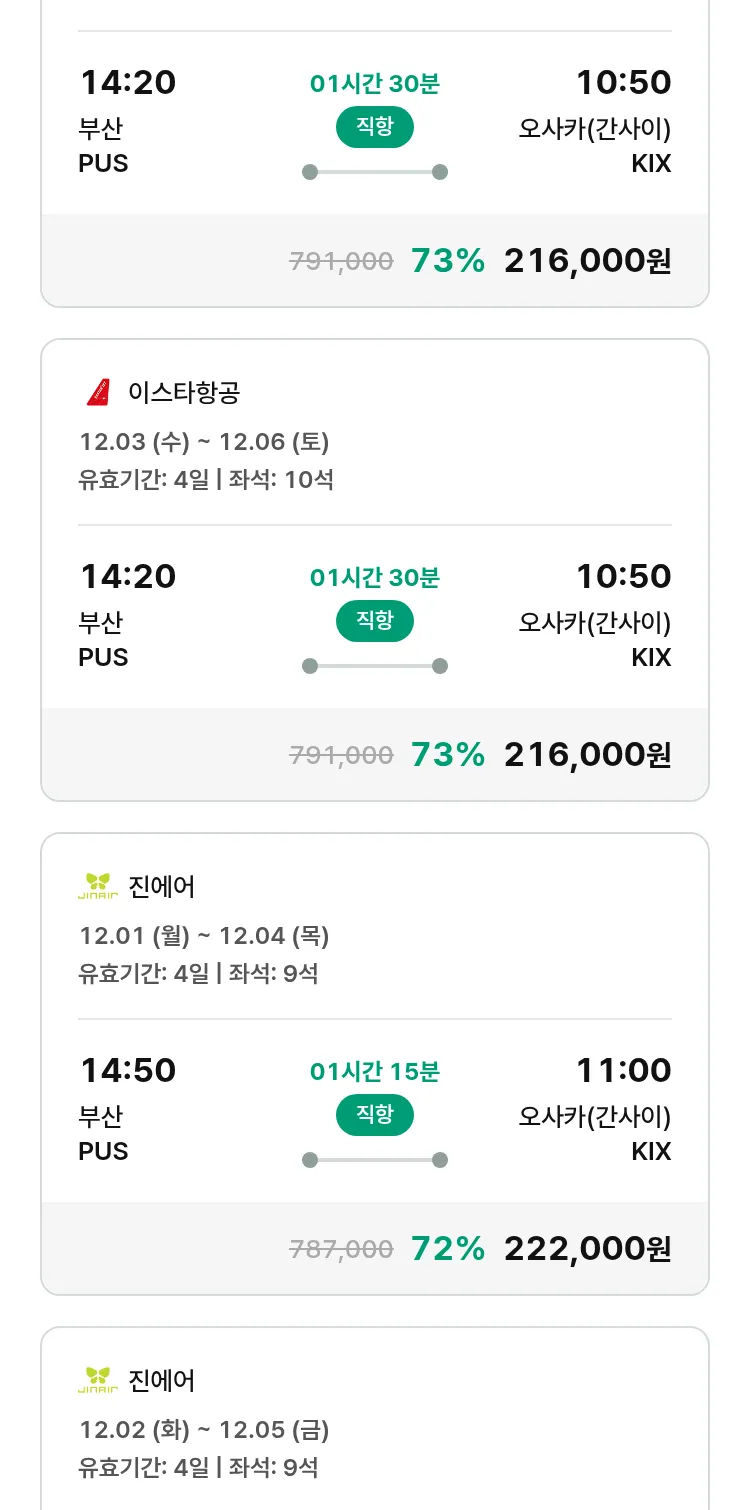Open the 이스타항공 airline name

pos(184,393)
